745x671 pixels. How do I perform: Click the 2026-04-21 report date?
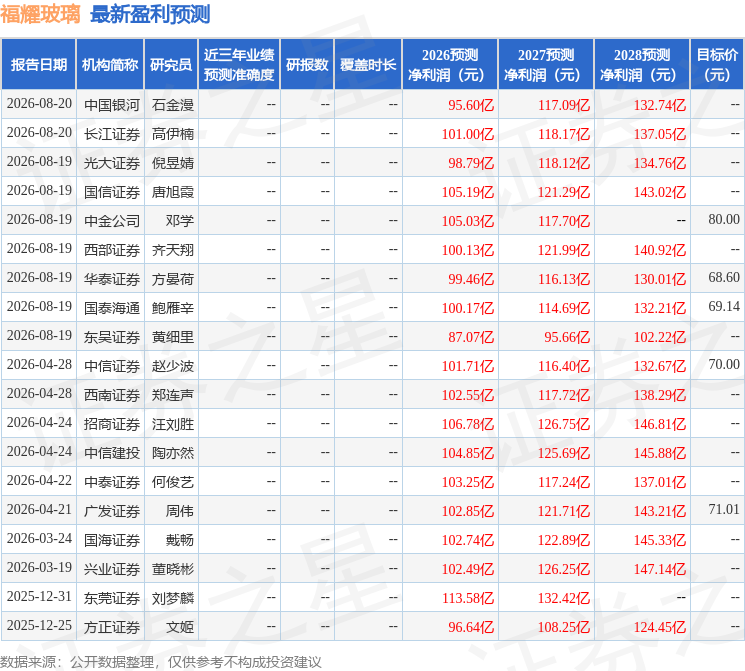[x=39, y=509]
